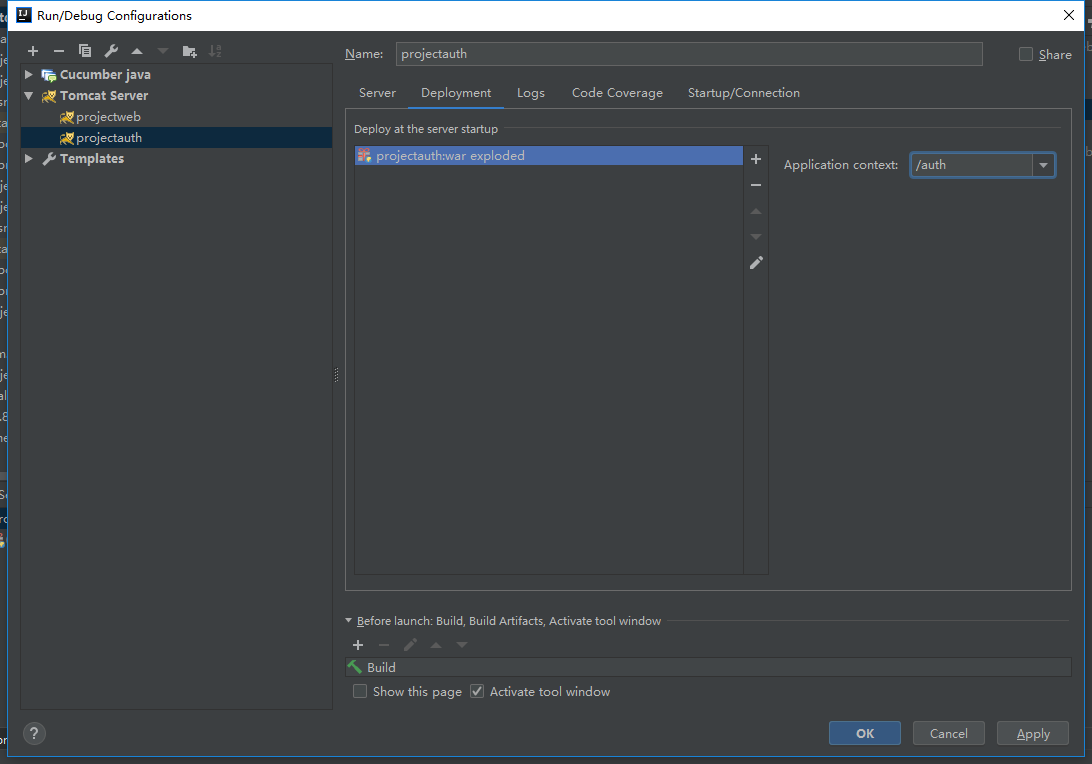The width and height of the screenshot is (1092, 764).
Task: Create new folder for configurations
Action: point(189,51)
